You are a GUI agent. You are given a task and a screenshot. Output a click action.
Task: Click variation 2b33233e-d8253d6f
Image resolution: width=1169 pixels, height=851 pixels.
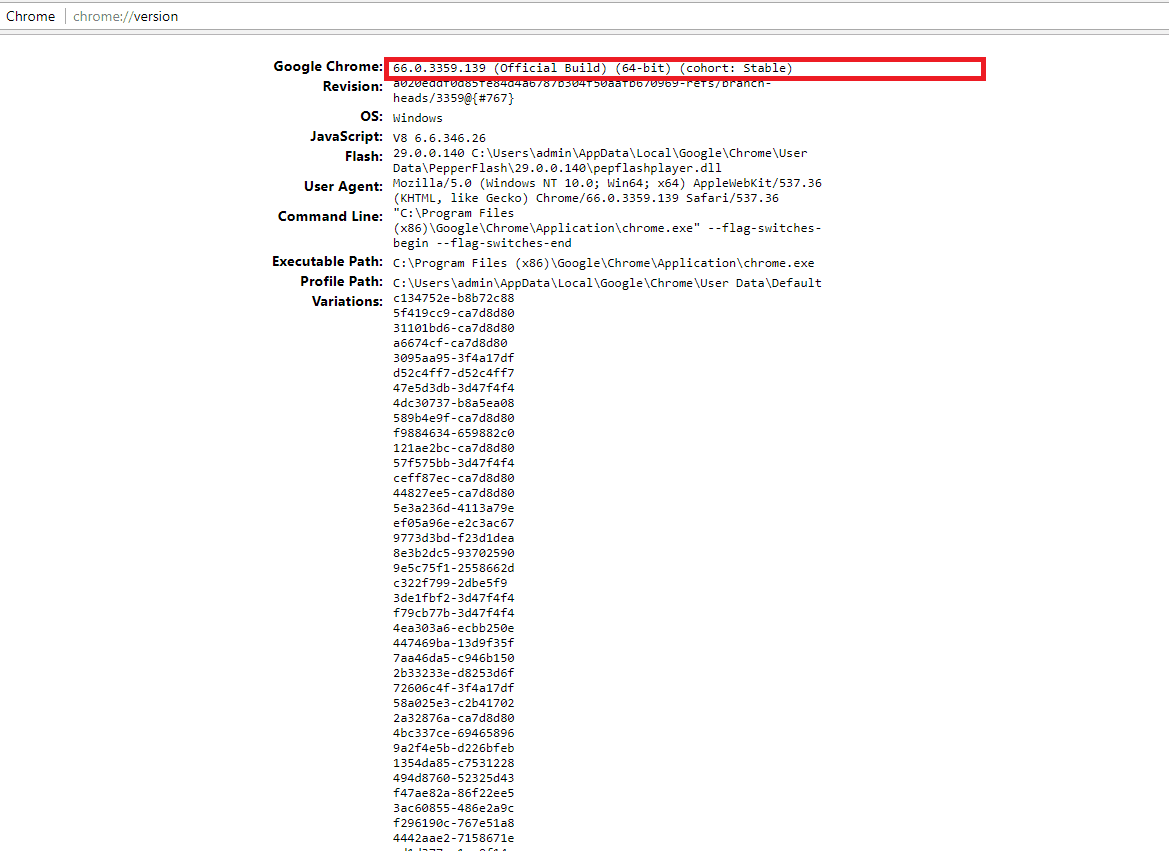coord(453,673)
